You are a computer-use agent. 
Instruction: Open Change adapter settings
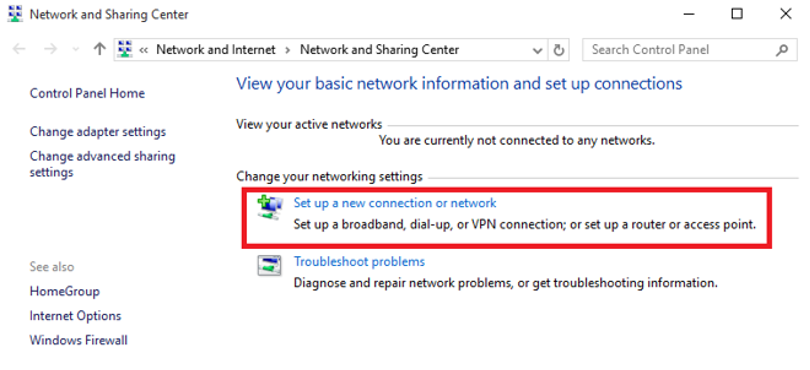tap(98, 132)
